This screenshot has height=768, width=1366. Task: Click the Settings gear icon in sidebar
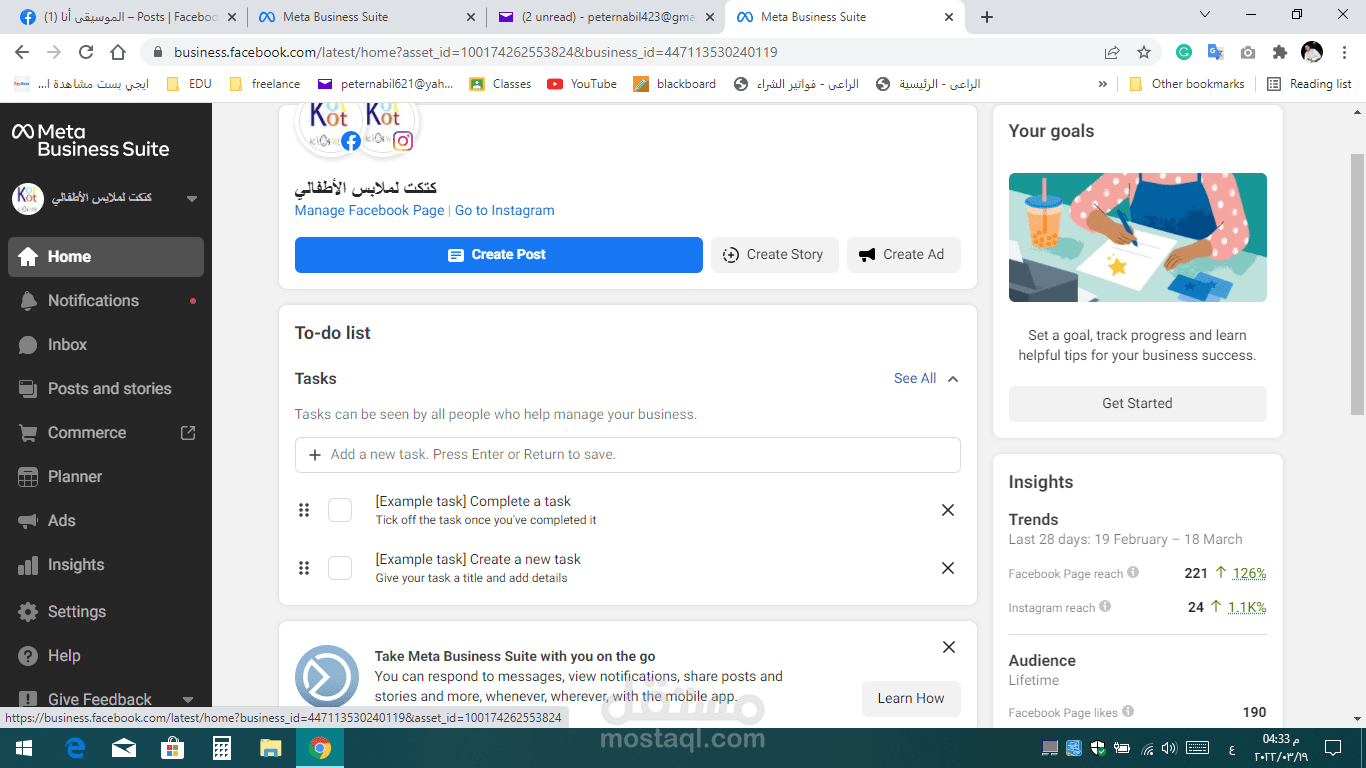[x=28, y=612]
